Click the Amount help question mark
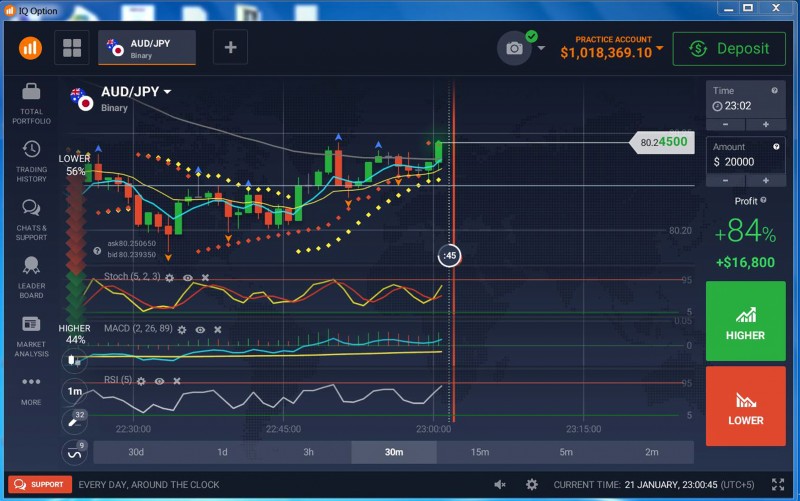800x501 pixels. click(776, 146)
